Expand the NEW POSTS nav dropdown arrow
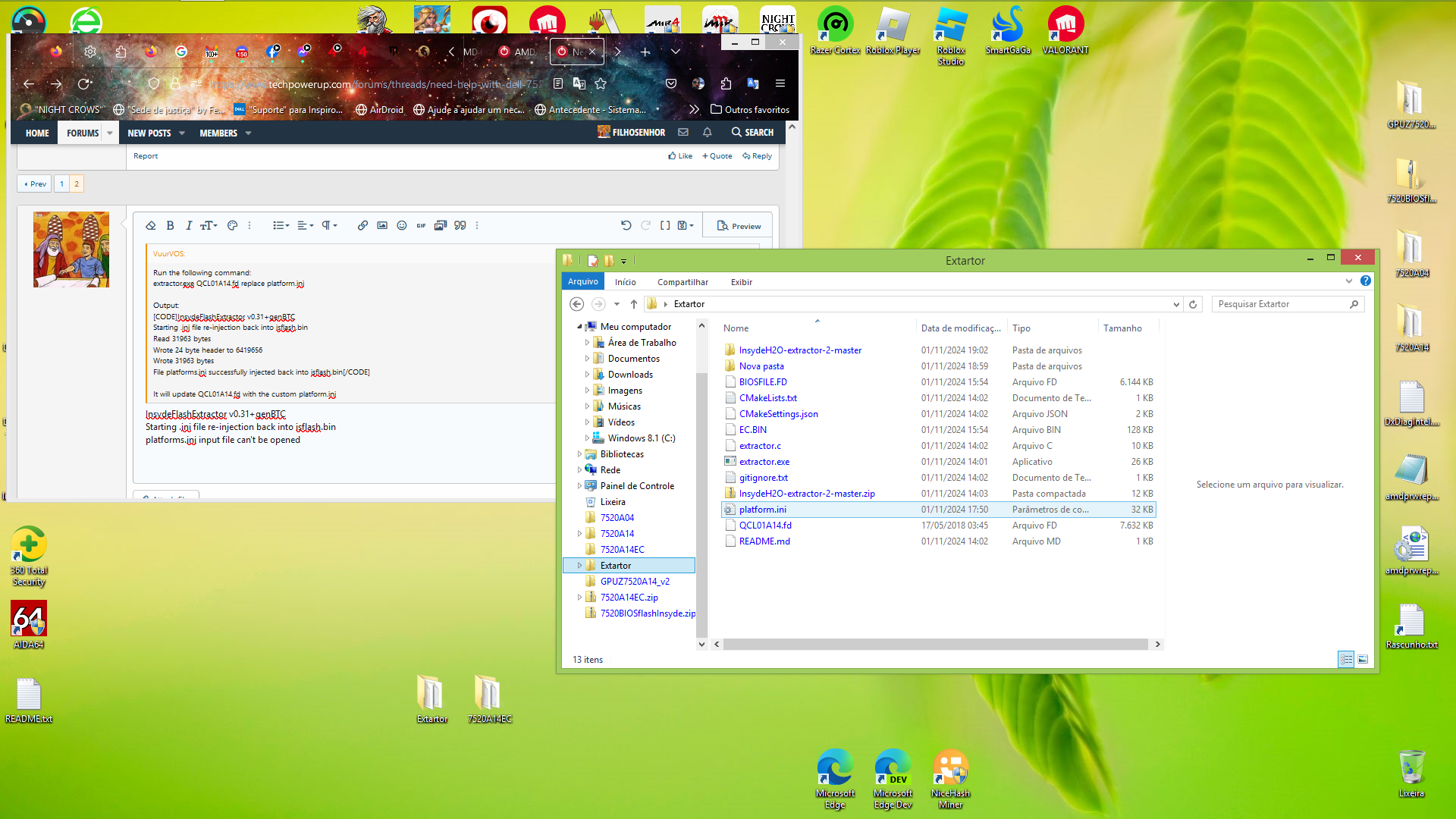Screen dimensions: 1456x819 [182, 133]
